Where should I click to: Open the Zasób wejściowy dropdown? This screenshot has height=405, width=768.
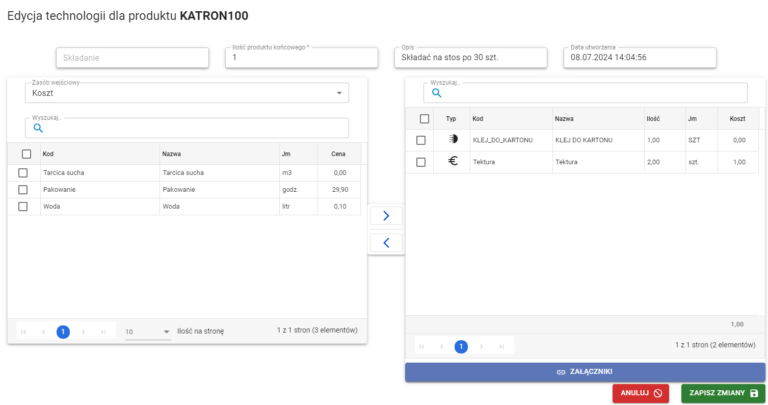click(x=187, y=93)
